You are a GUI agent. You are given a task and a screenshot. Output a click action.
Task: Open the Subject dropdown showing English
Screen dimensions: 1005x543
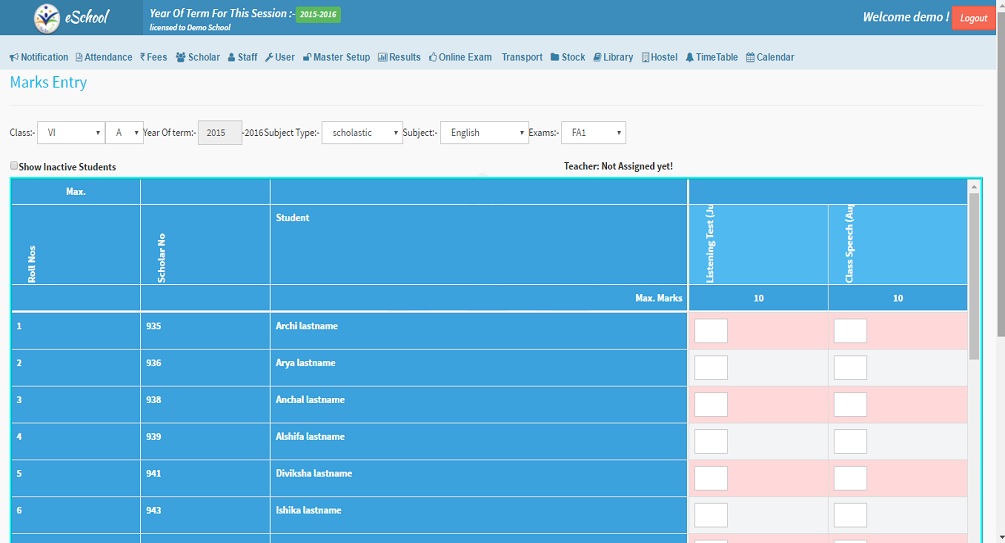pos(484,133)
